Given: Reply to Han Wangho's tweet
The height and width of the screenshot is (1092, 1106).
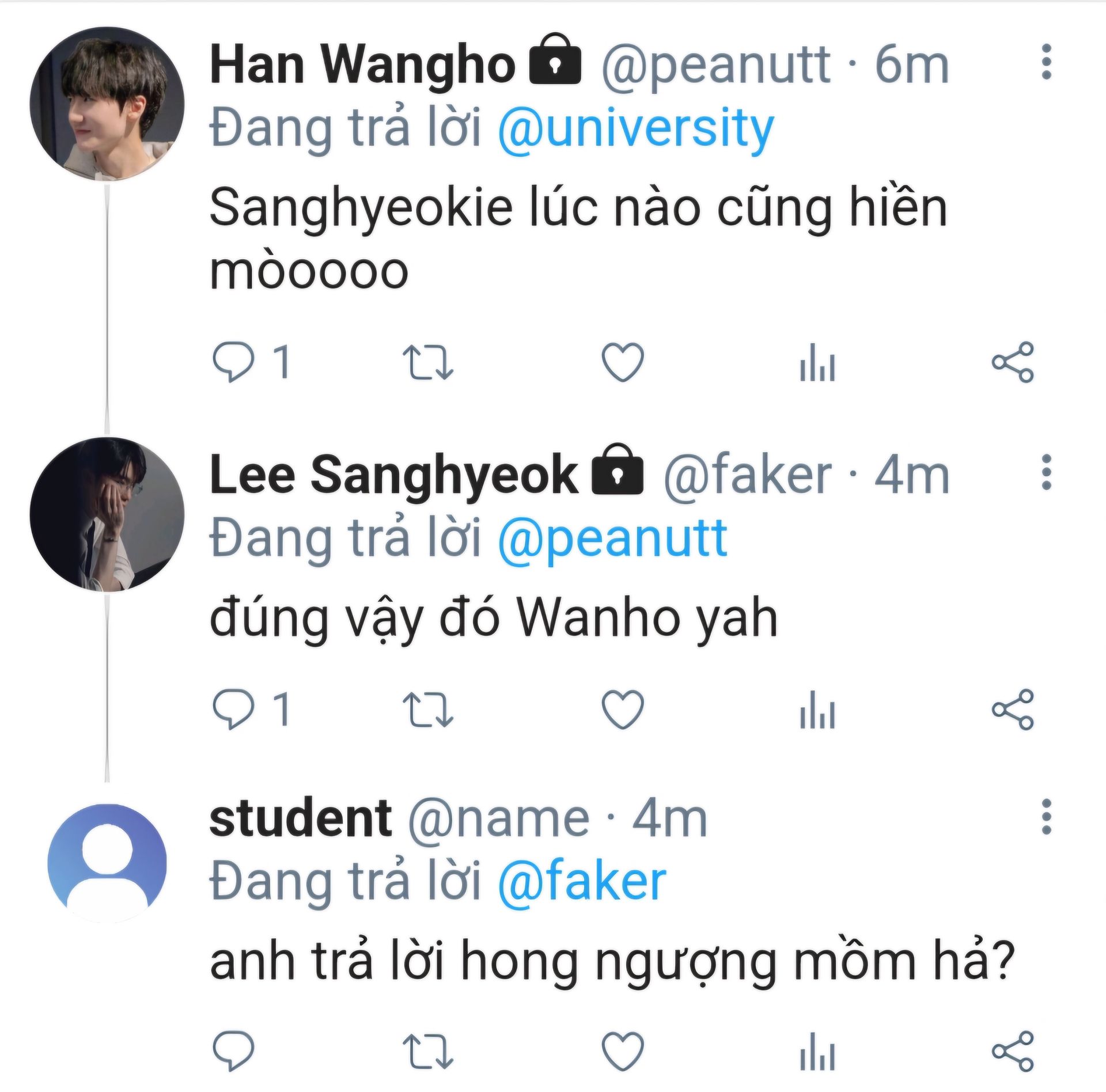Looking at the screenshot, I should coord(233,362).
